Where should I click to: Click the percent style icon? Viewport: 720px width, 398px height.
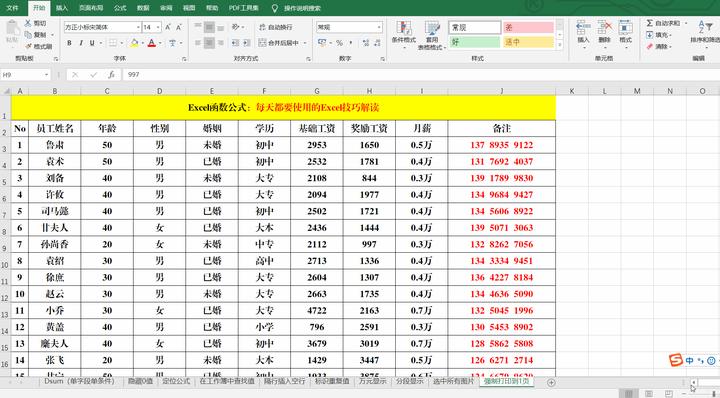[x=339, y=43]
